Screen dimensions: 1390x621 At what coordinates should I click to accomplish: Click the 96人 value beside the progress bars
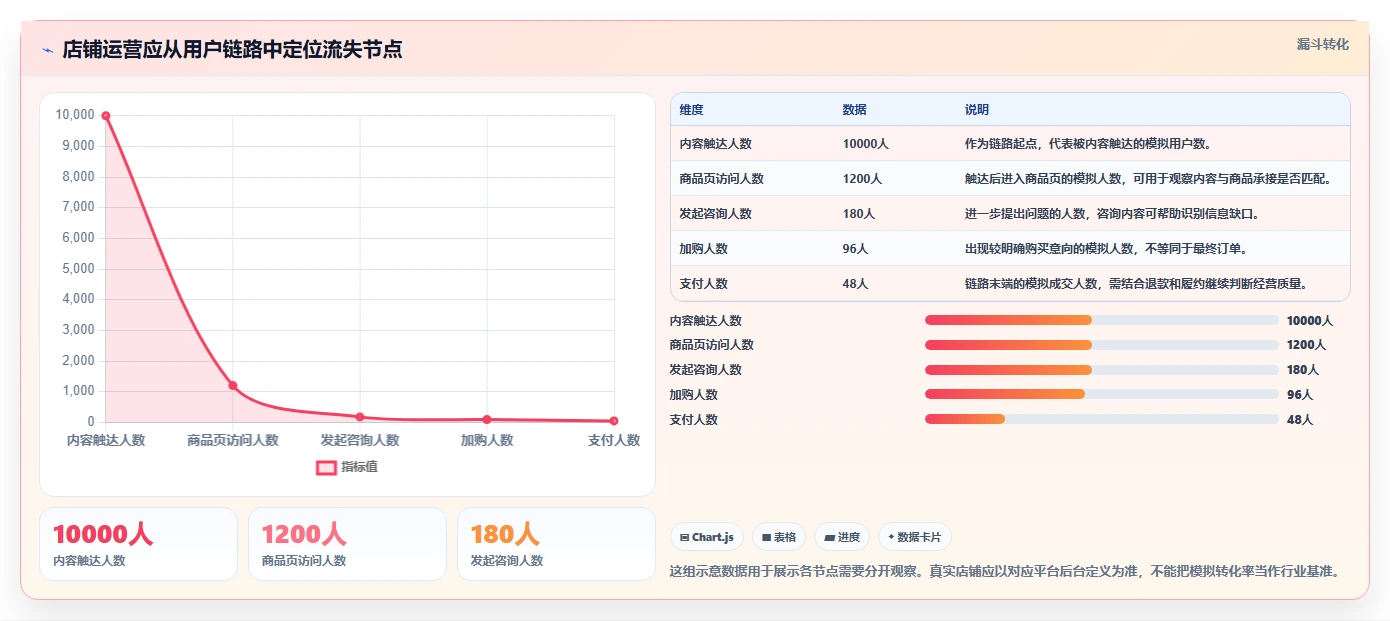pyautogui.click(x=1300, y=395)
